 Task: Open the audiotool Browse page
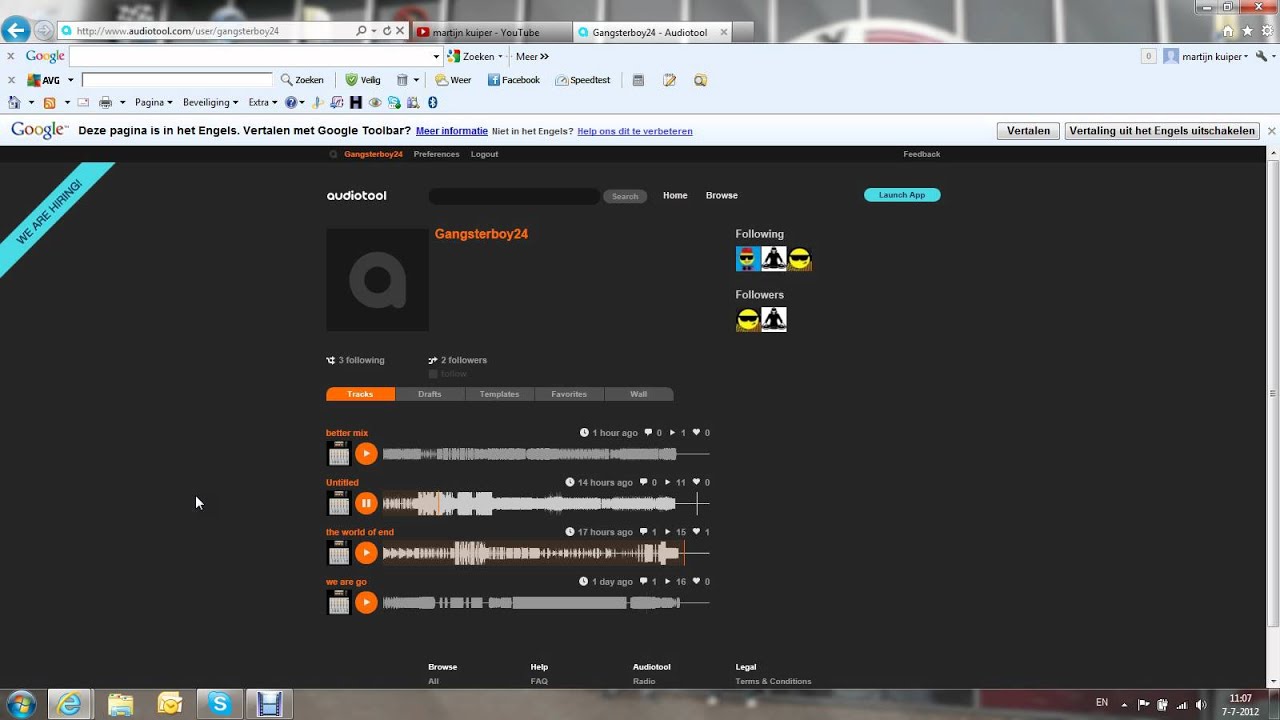point(721,195)
